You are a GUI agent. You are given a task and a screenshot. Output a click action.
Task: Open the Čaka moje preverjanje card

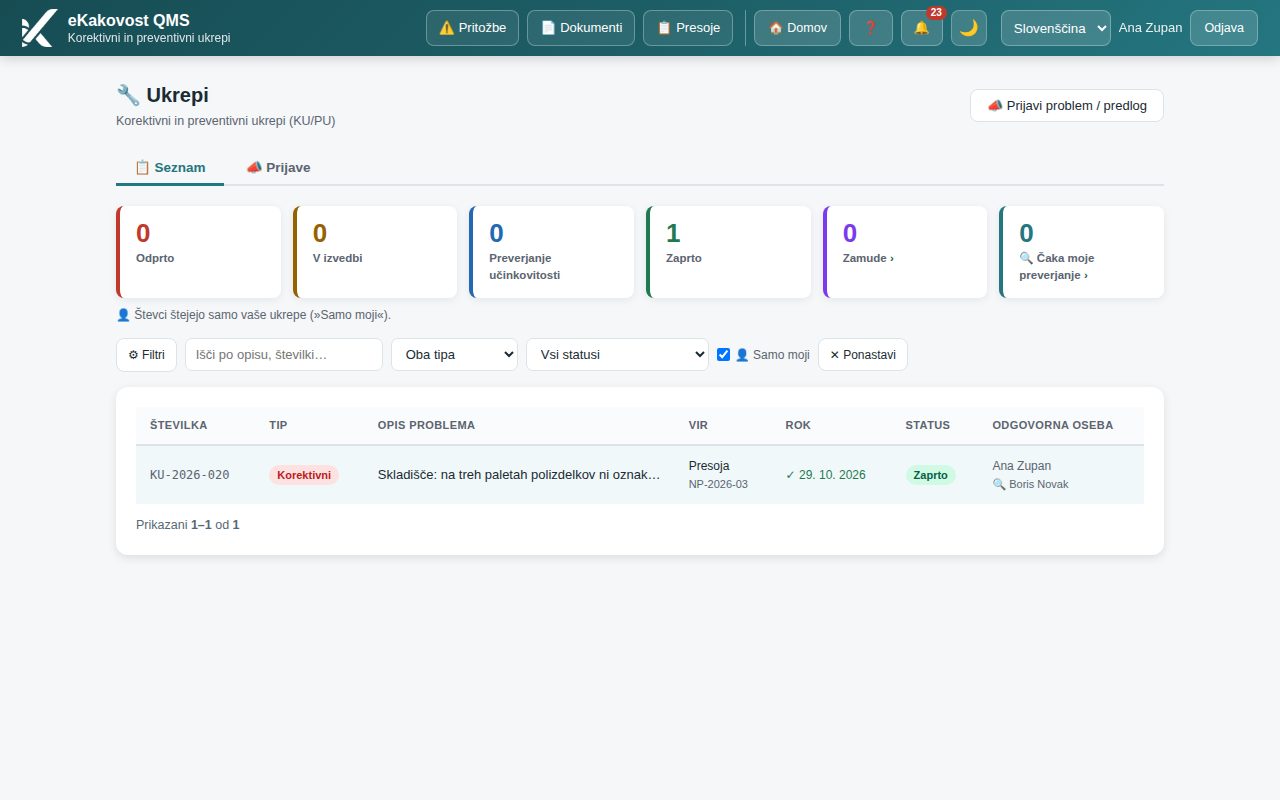pyautogui.click(x=1082, y=252)
